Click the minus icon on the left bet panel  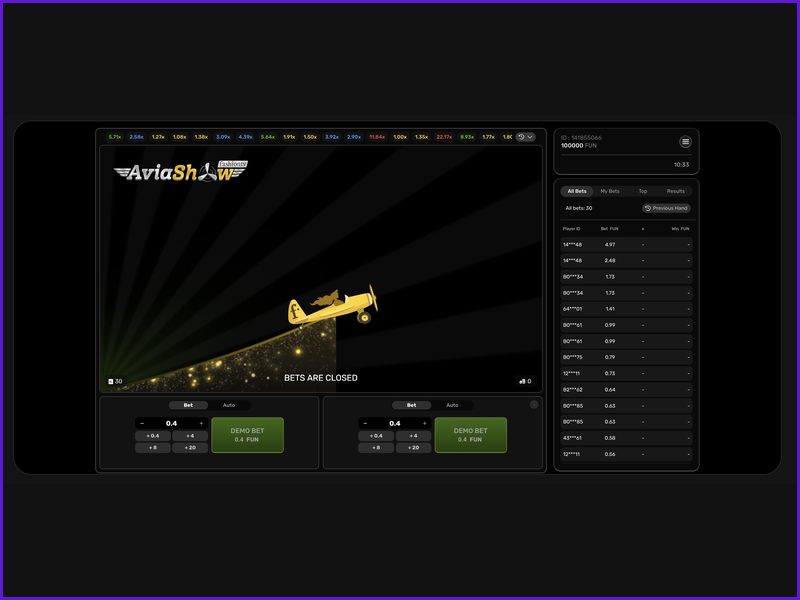point(143,422)
